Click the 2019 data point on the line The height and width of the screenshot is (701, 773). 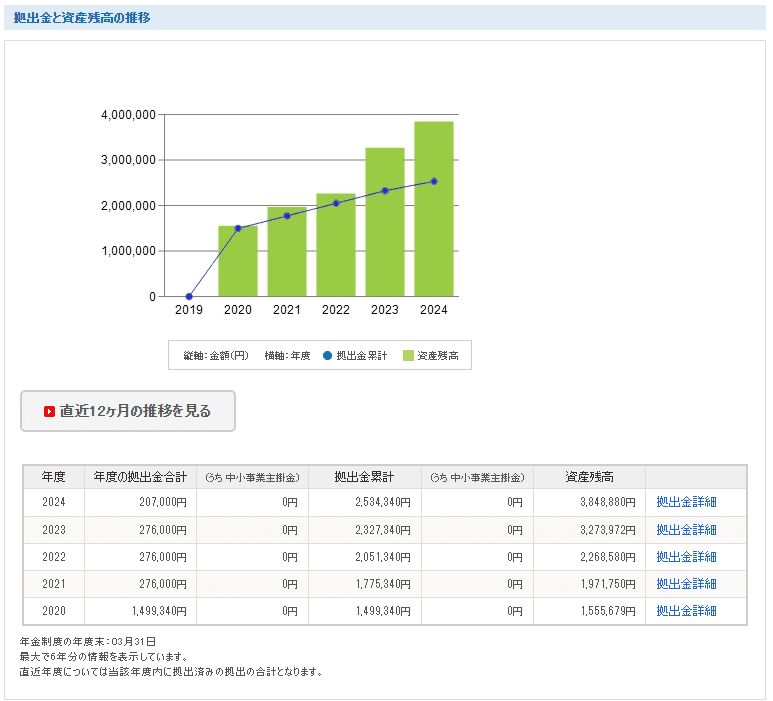(x=189, y=296)
